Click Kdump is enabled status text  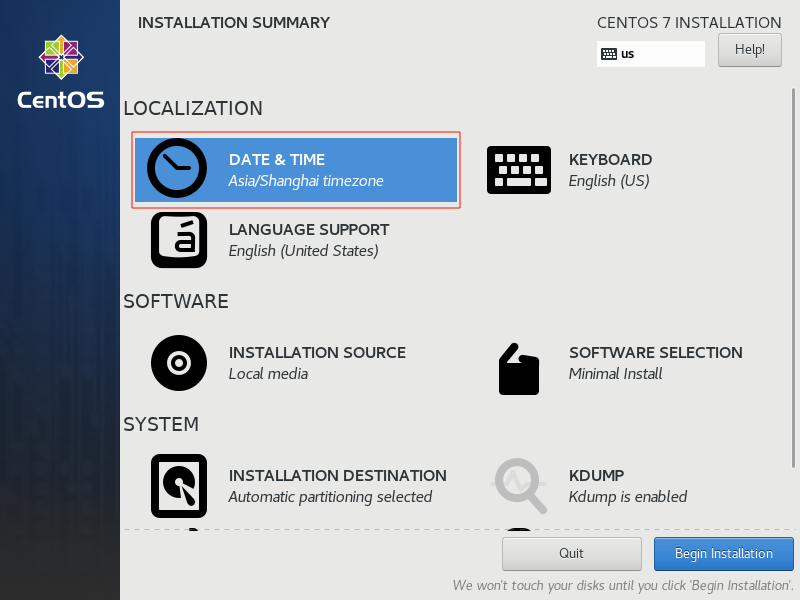[628, 497]
